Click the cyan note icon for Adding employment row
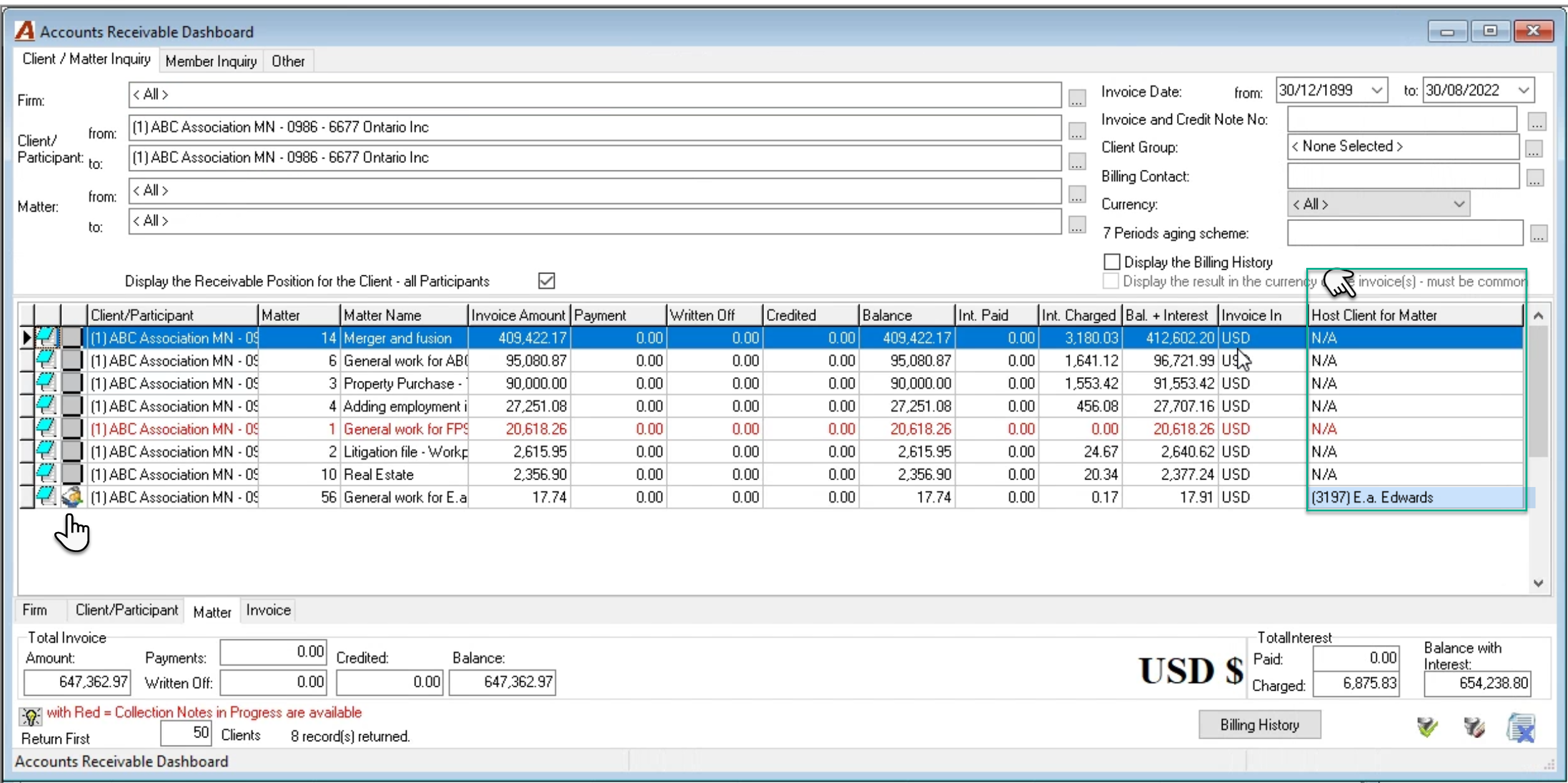The width and height of the screenshot is (1568, 783). point(46,406)
